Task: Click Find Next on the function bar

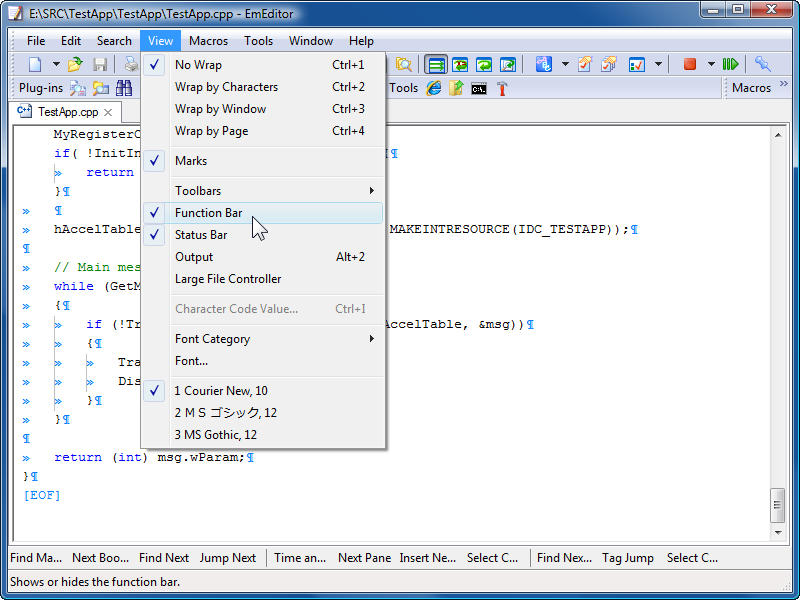Action: pos(164,558)
